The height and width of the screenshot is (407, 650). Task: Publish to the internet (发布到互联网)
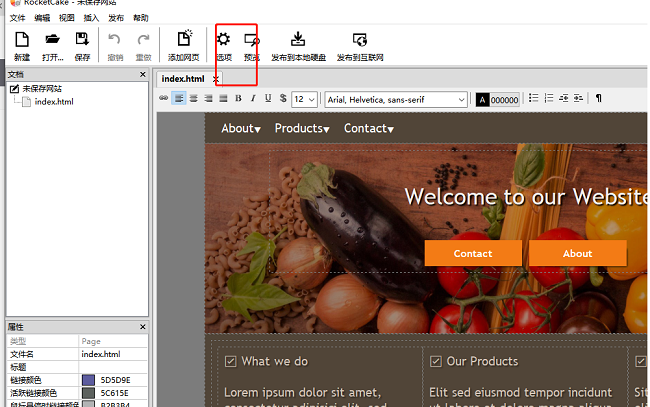[x=359, y=45]
